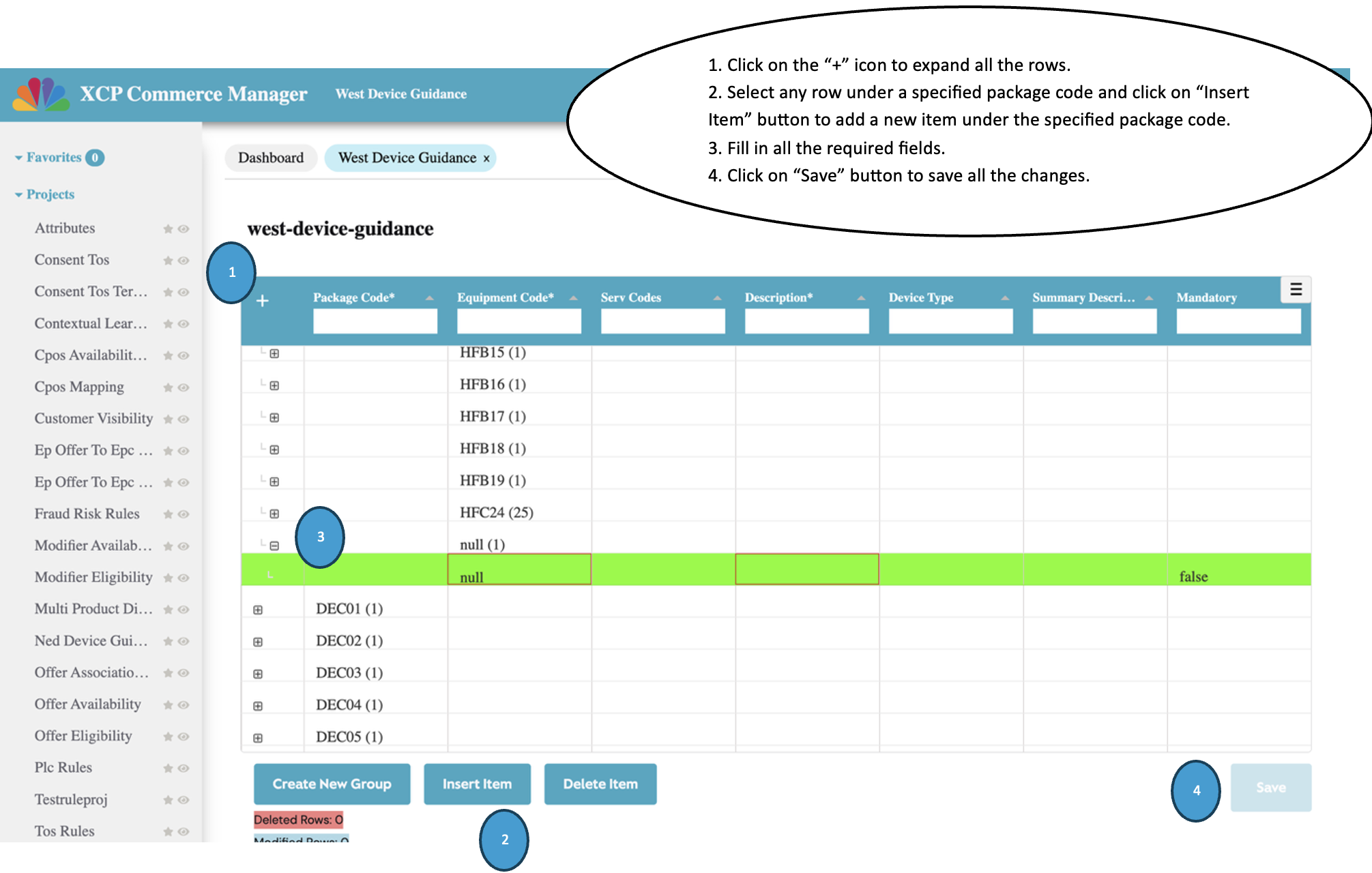Collapse the null (1) row

pyautogui.click(x=274, y=546)
